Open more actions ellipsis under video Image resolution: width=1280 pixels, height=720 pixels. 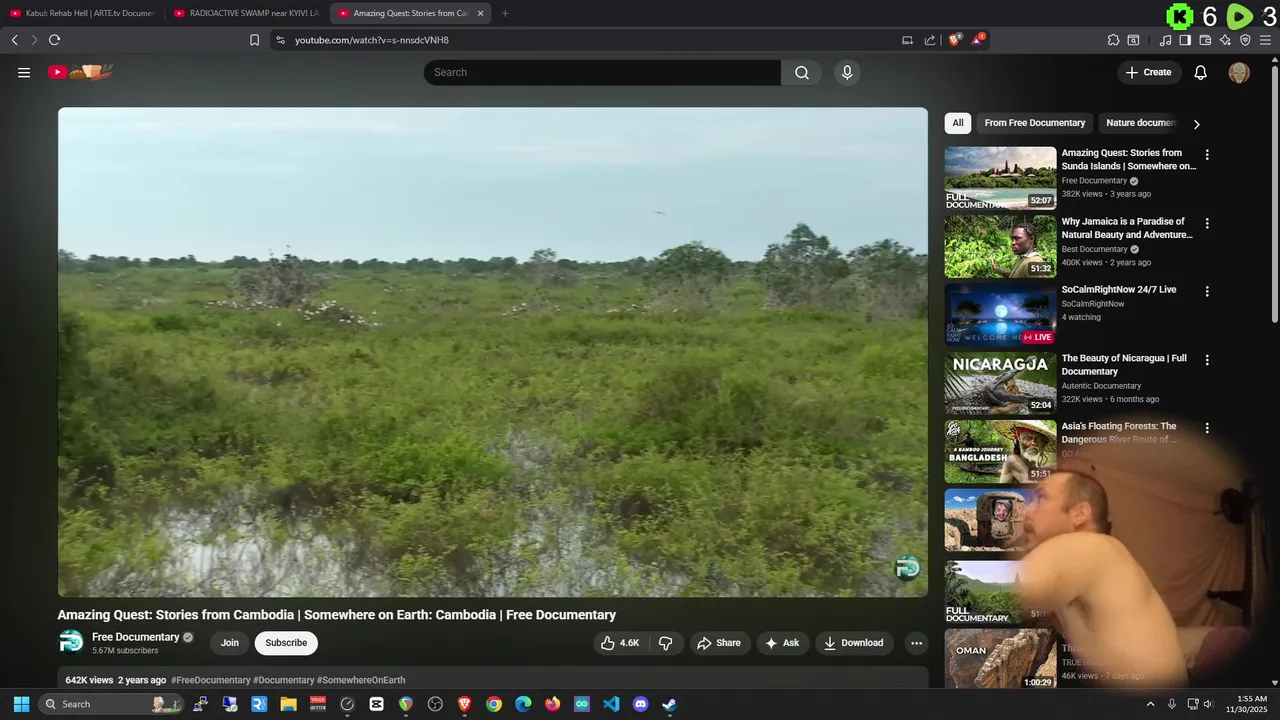tap(916, 643)
